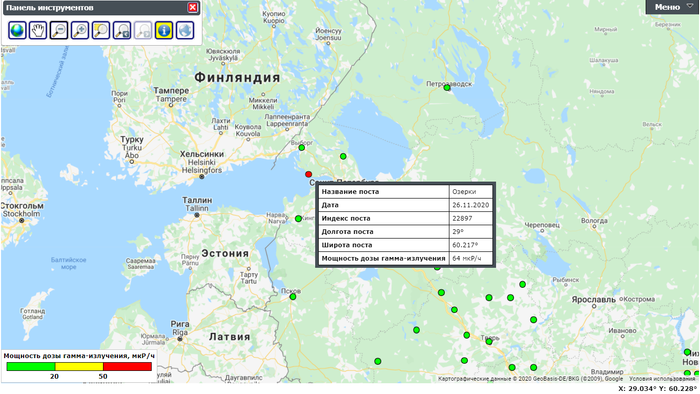Select the zoom in magnifier tool
The image size is (700, 394).
80,30
